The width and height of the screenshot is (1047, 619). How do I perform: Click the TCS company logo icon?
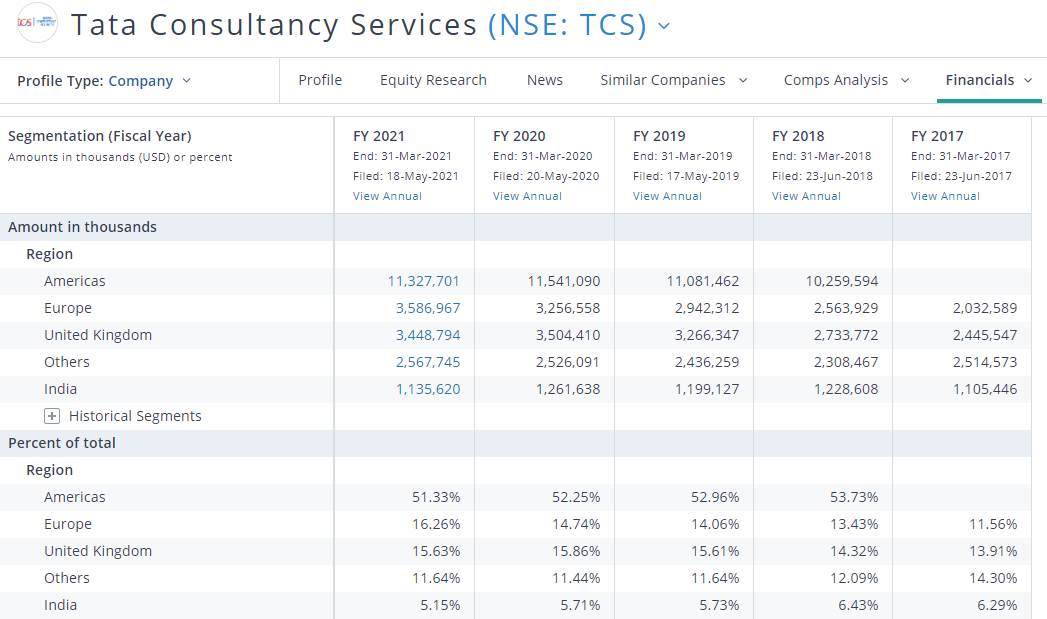(37, 24)
